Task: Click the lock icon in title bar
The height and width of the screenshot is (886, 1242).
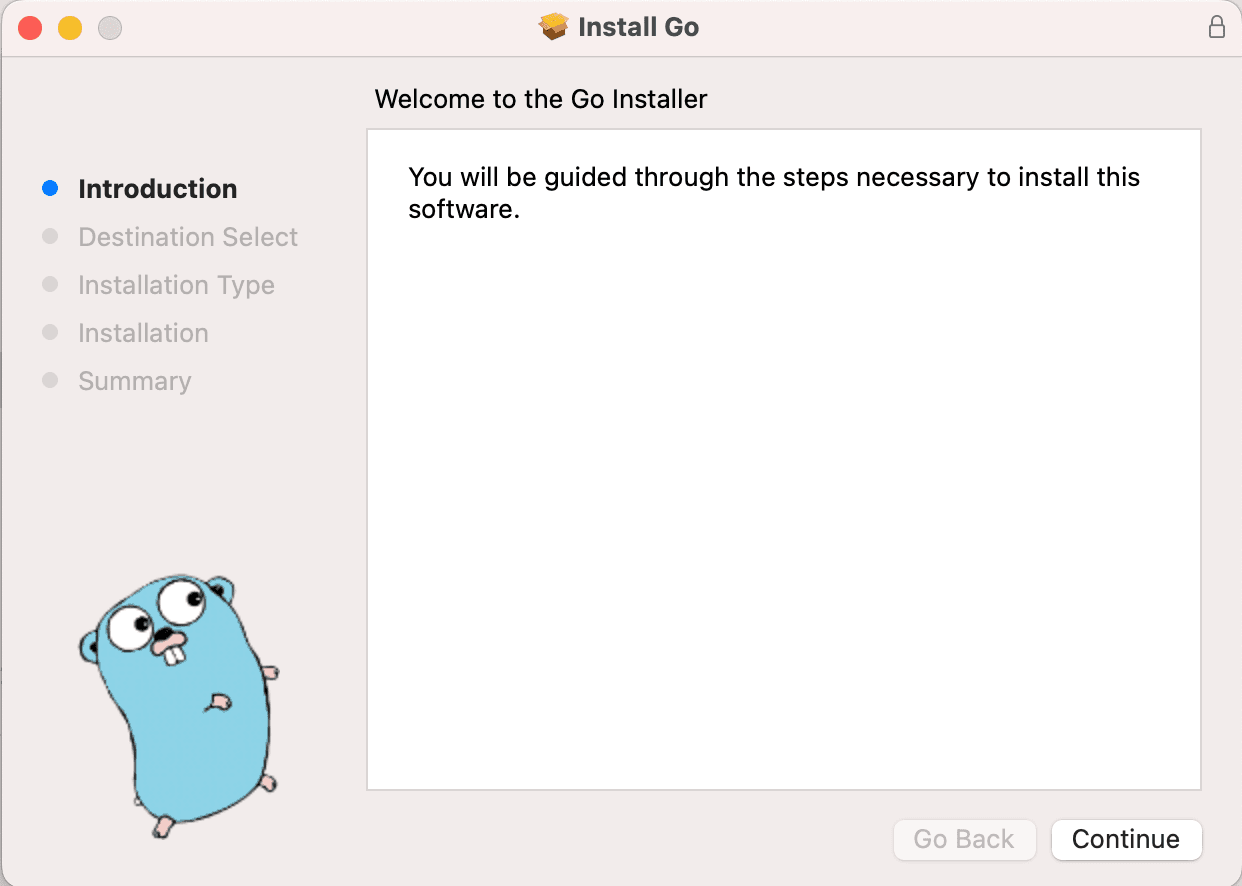Action: (1216, 27)
